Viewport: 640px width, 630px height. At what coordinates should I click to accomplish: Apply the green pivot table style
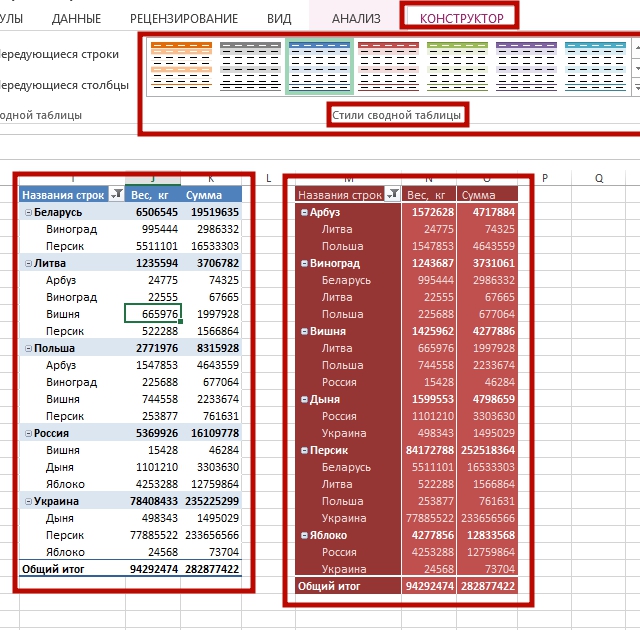tap(457, 68)
